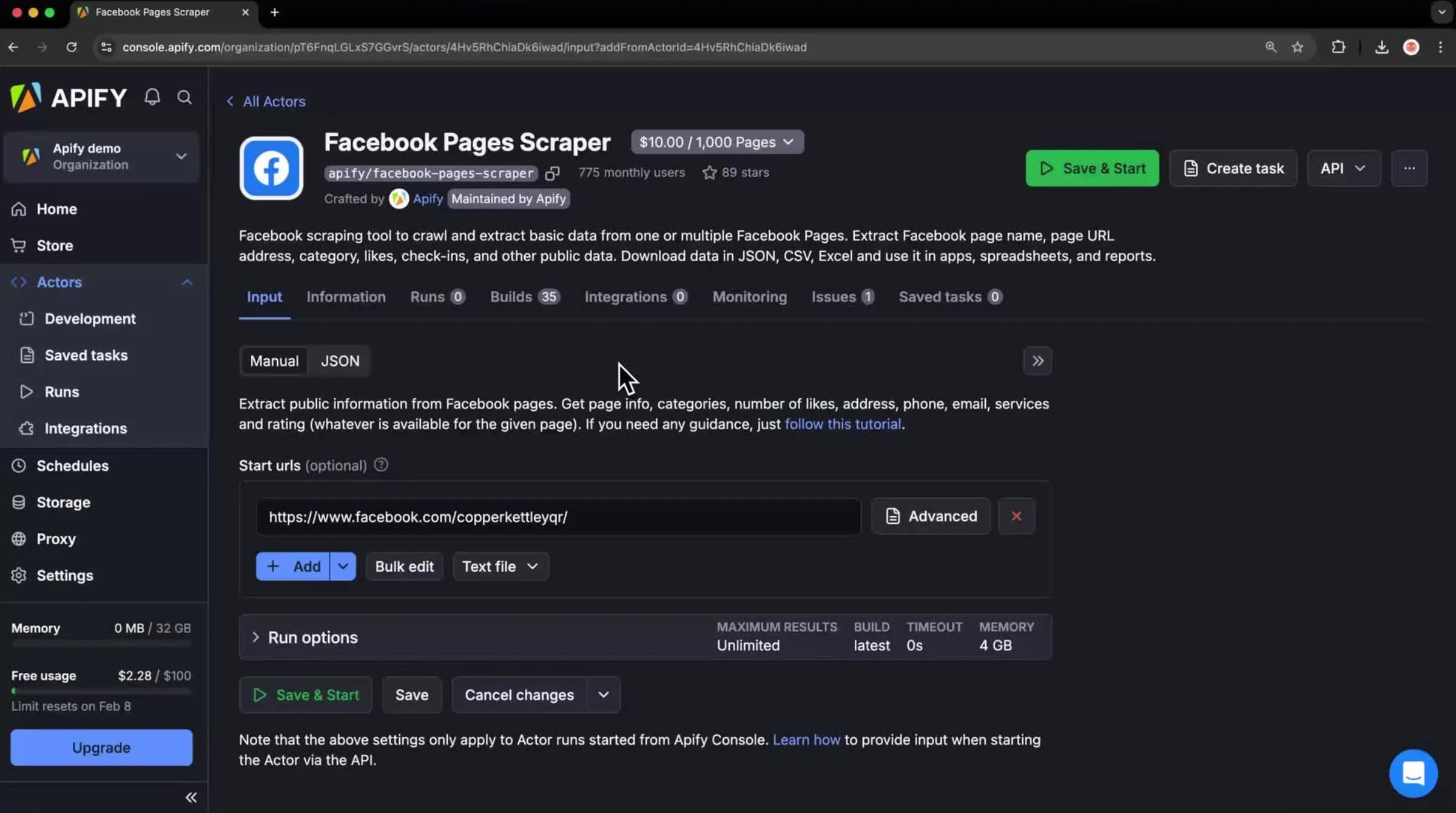Open the tab search chevron in title bar

1441,12
